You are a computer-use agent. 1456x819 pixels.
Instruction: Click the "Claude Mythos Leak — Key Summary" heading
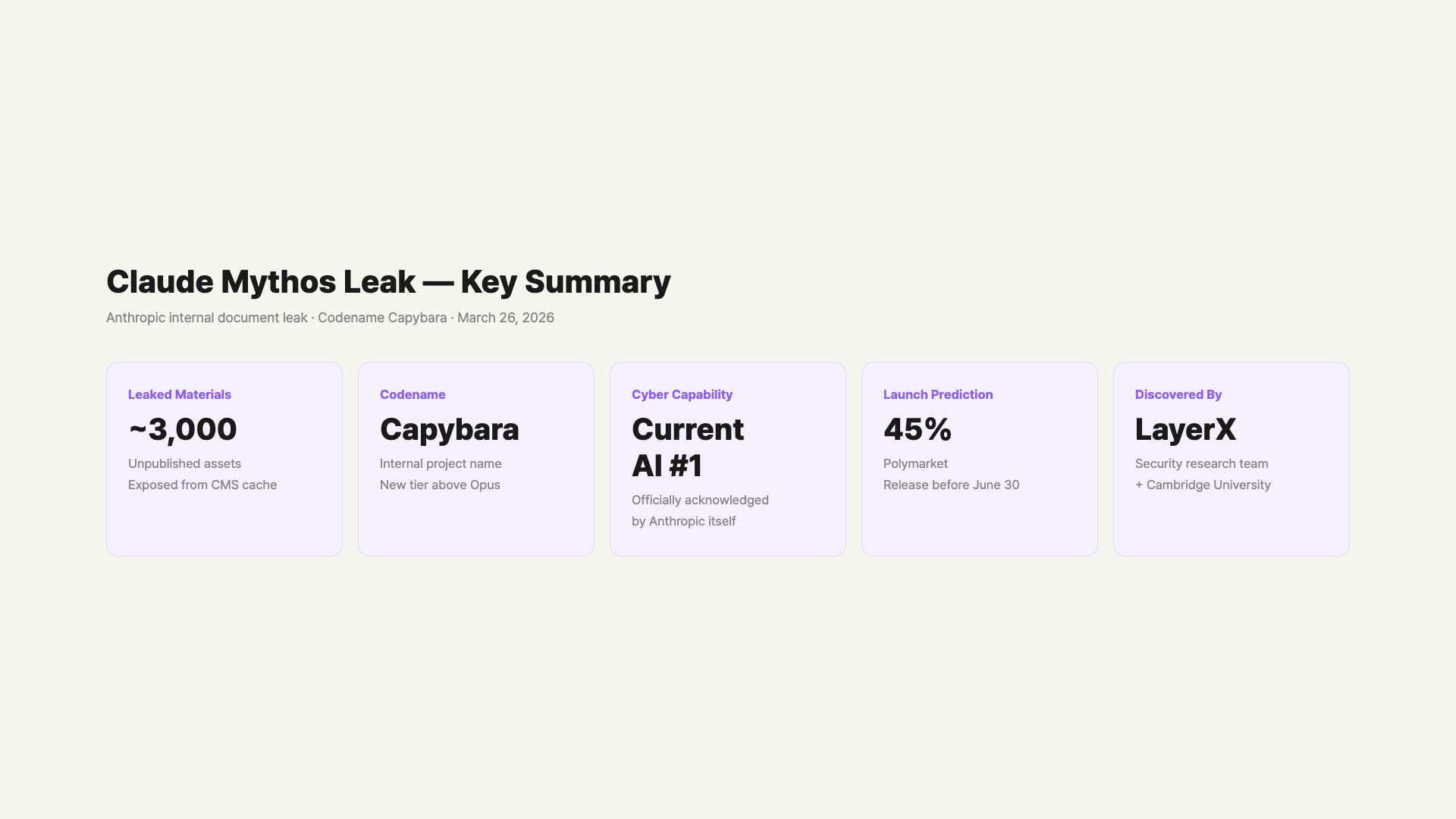(x=388, y=282)
